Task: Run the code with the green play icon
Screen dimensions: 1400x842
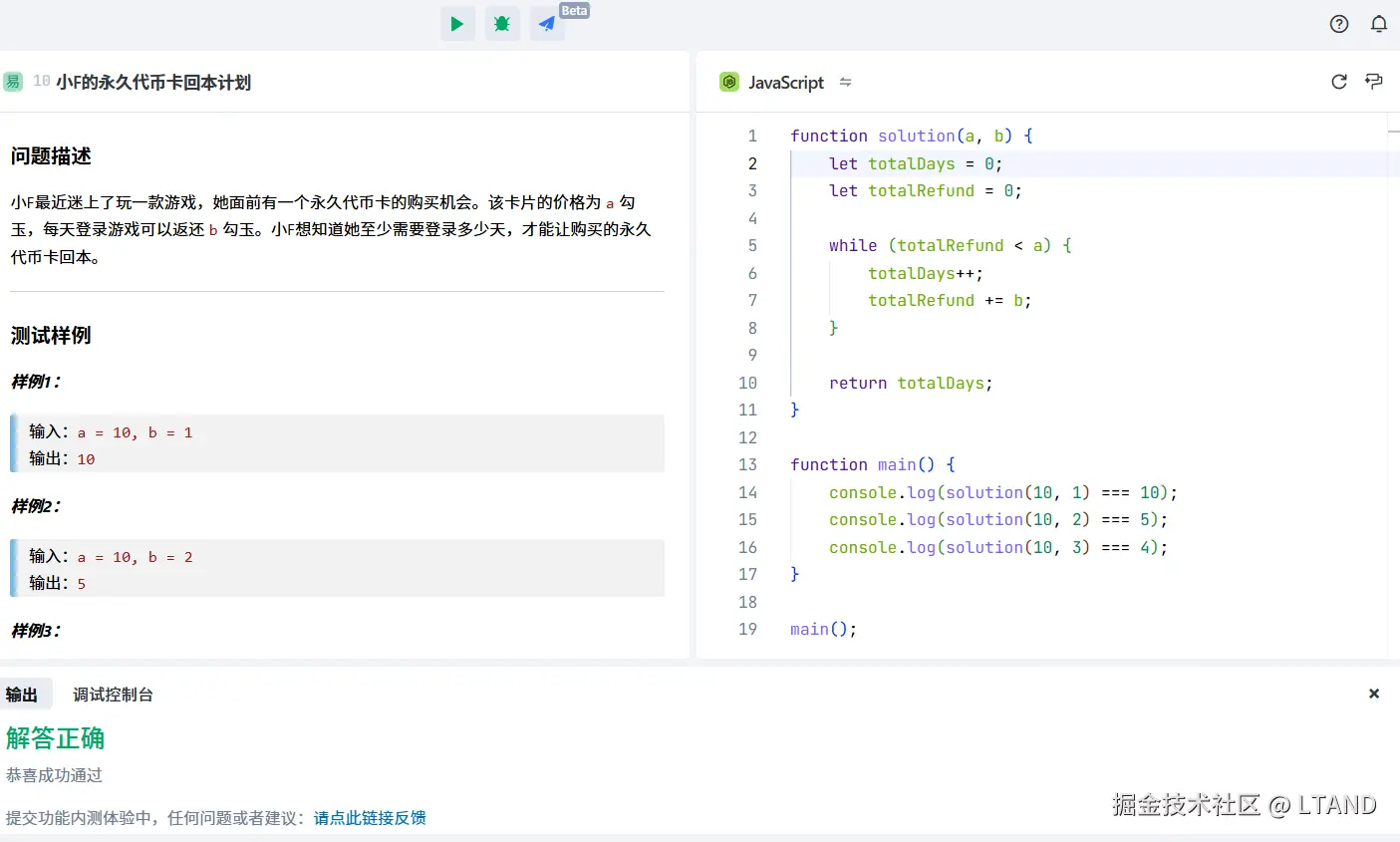Action: pyautogui.click(x=457, y=23)
